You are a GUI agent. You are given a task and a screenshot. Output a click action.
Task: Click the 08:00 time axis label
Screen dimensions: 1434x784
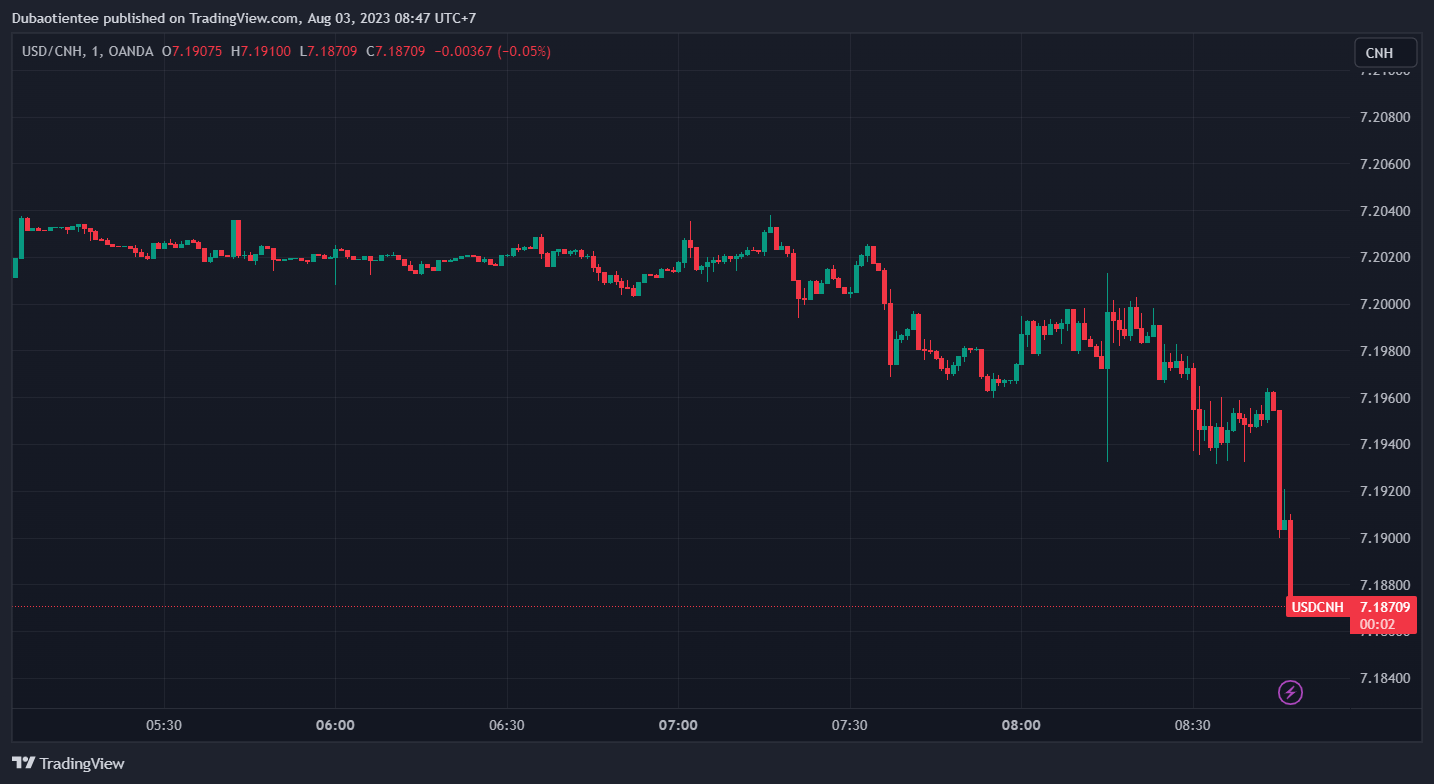tap(1021, 725)
